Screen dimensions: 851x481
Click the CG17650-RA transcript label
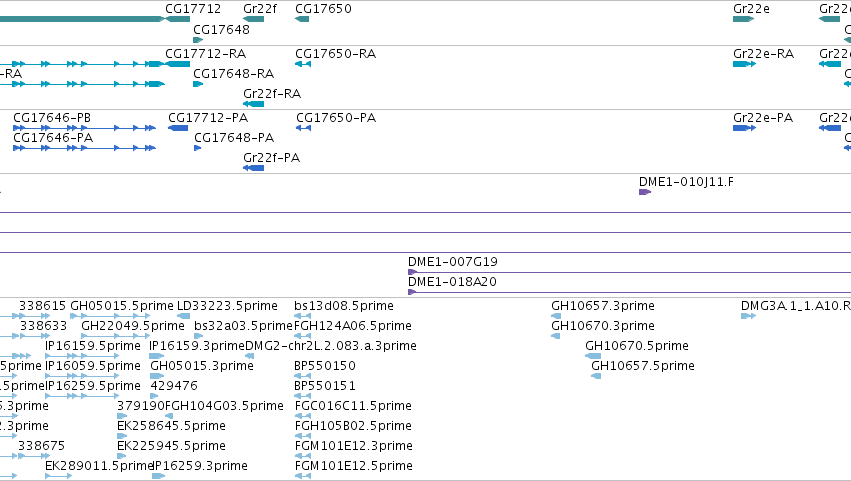pos(335,54)
